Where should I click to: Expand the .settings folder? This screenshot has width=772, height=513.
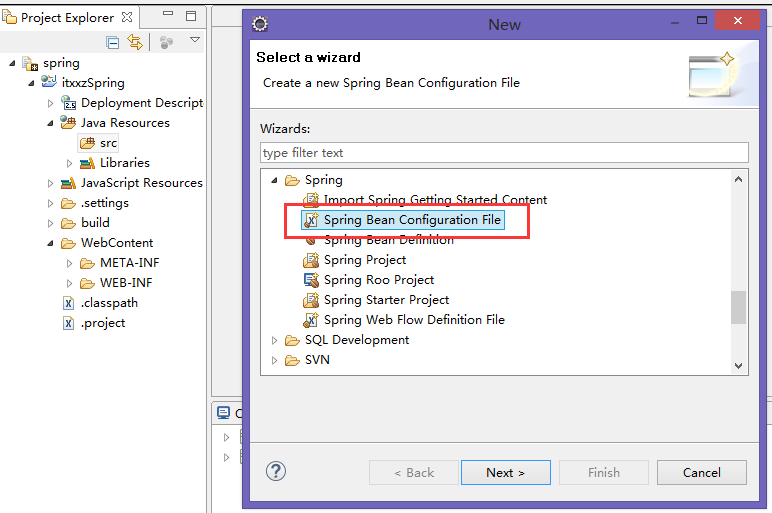[50, 203]
